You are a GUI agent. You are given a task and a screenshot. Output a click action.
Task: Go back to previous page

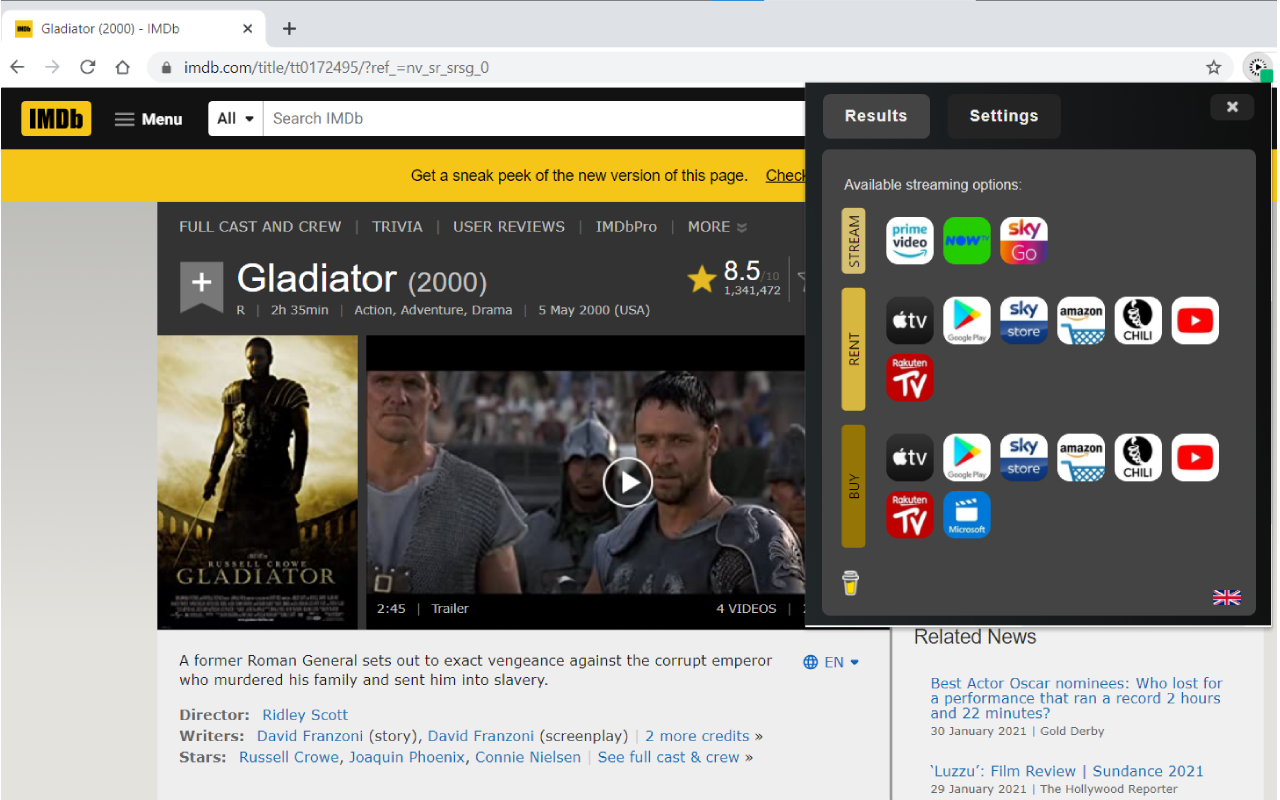[17, 68]
